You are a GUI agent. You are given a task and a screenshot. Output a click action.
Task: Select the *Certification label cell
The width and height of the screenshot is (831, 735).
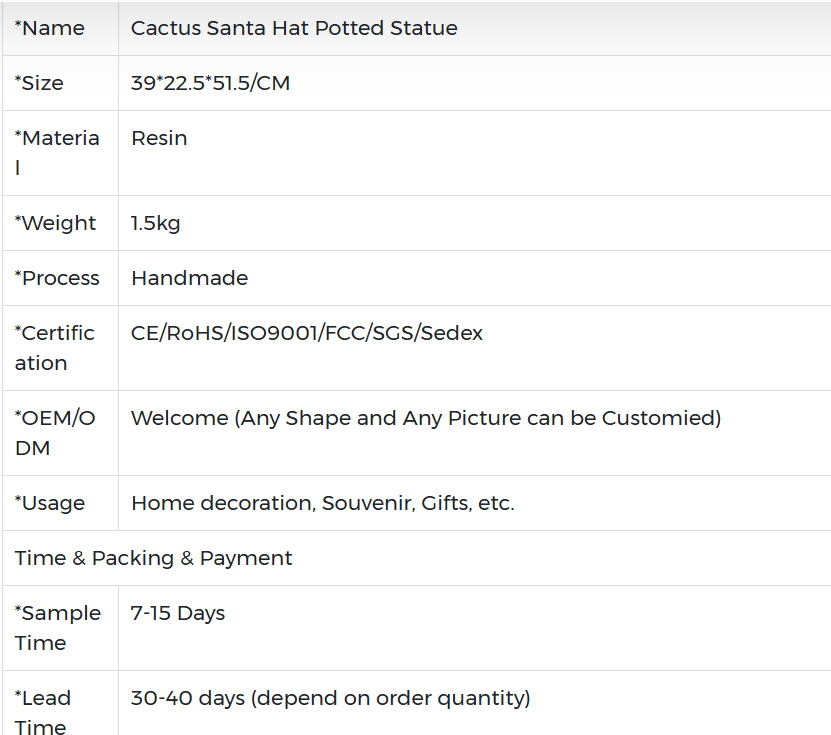pyautogui.click(x=55, y=347)
